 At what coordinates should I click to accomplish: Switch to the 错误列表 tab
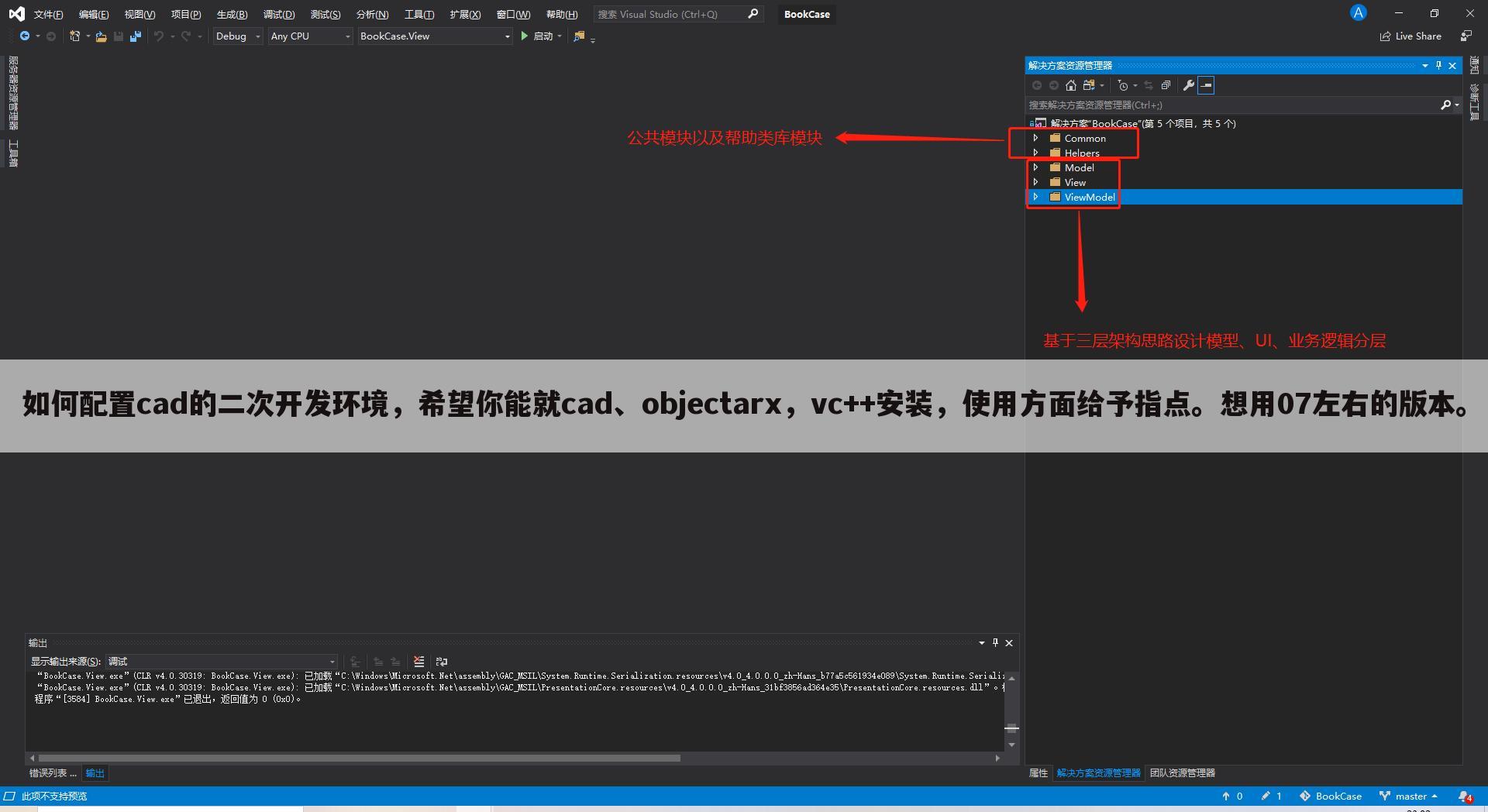pos(53,773)
